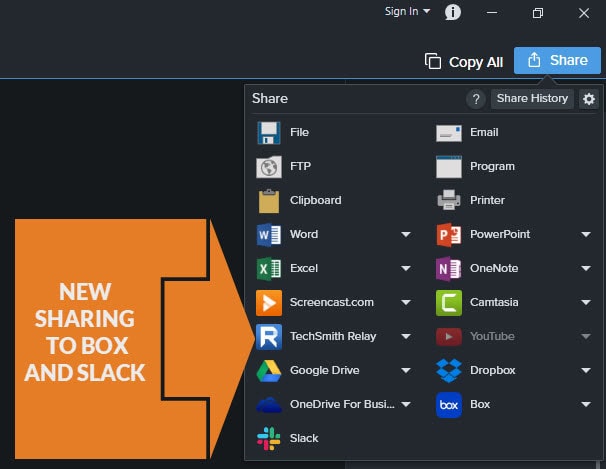Open the Sign In dropdown

point(407,12)
